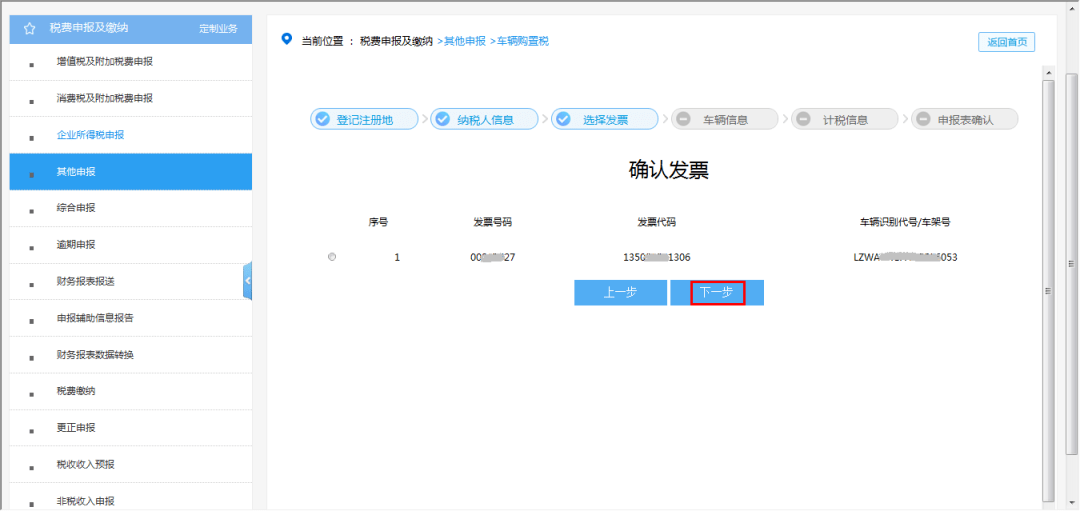This screenshot has width=1080, height=511.
Task: Click the 车辆购置税 breadcrumb link
Action: tap(522, 41)
